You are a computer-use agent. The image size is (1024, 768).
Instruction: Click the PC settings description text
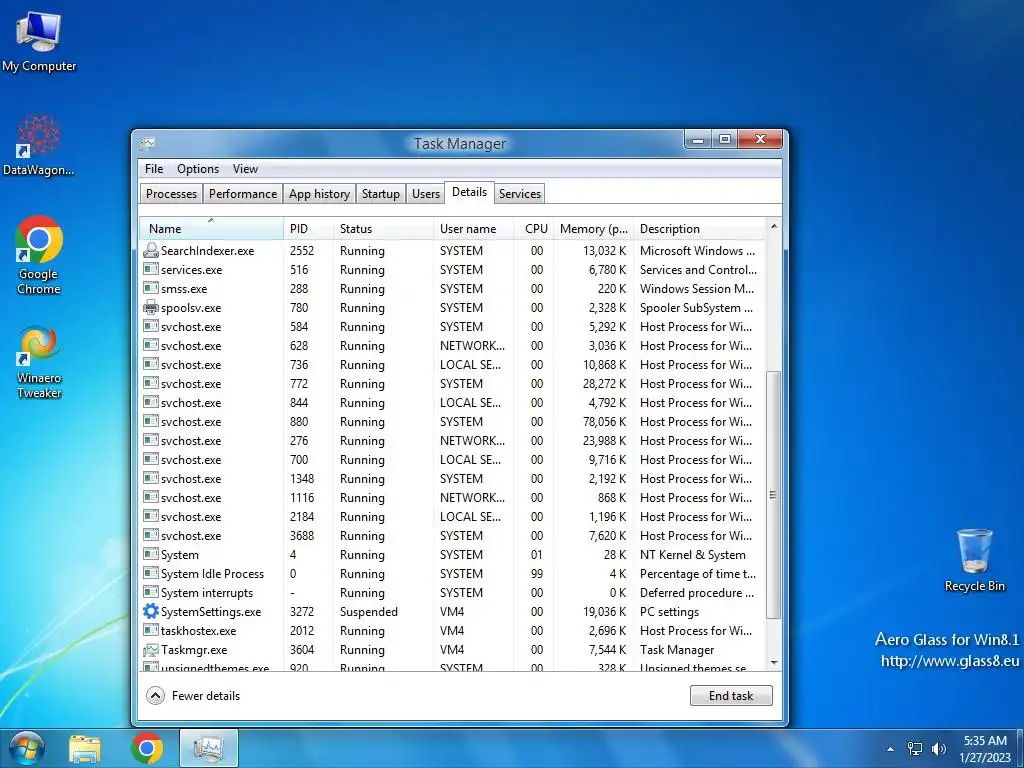(669, 612)
